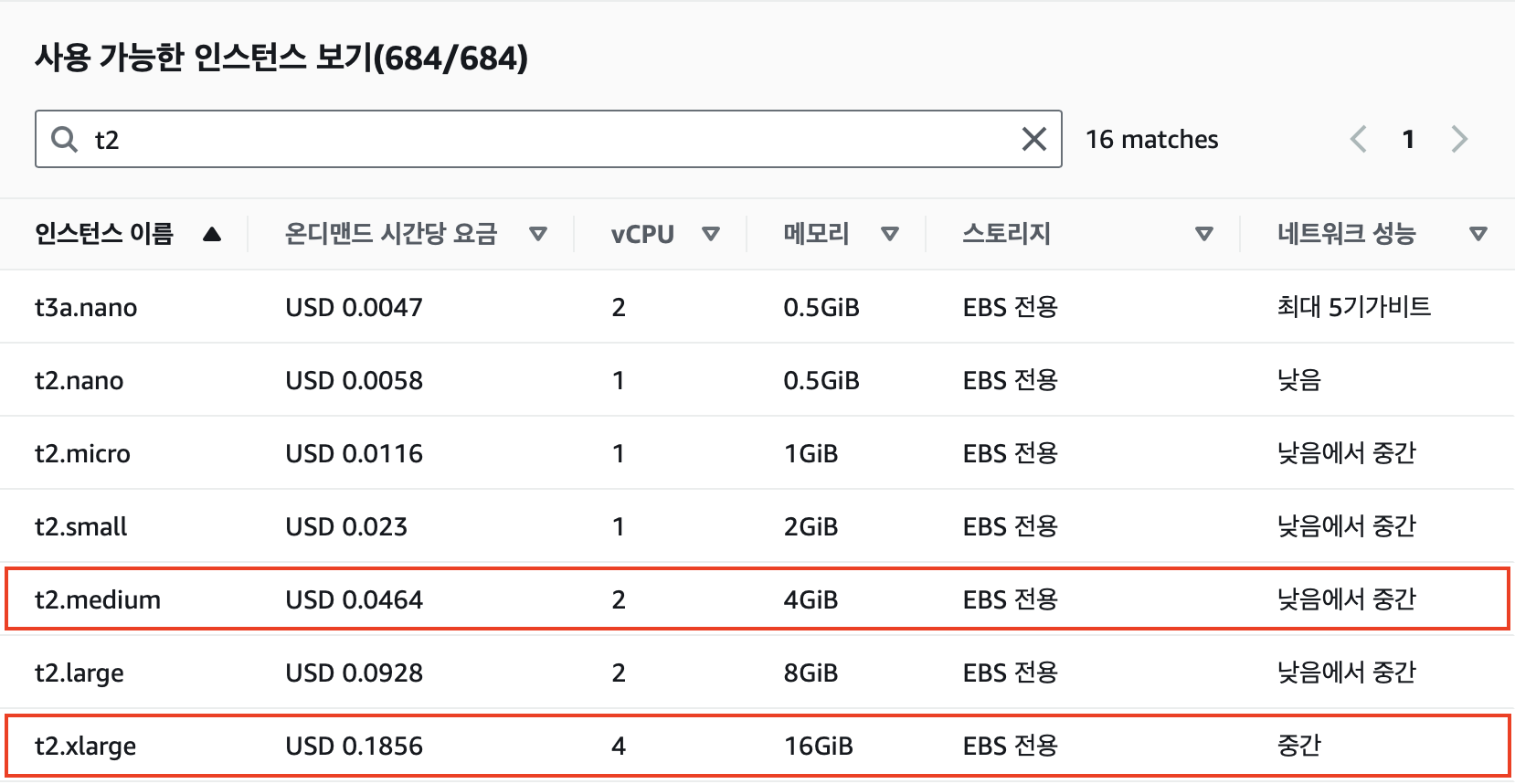The image size is (1515, 784).
Task: Click the vCPU header label
Action: coord(642,234)
